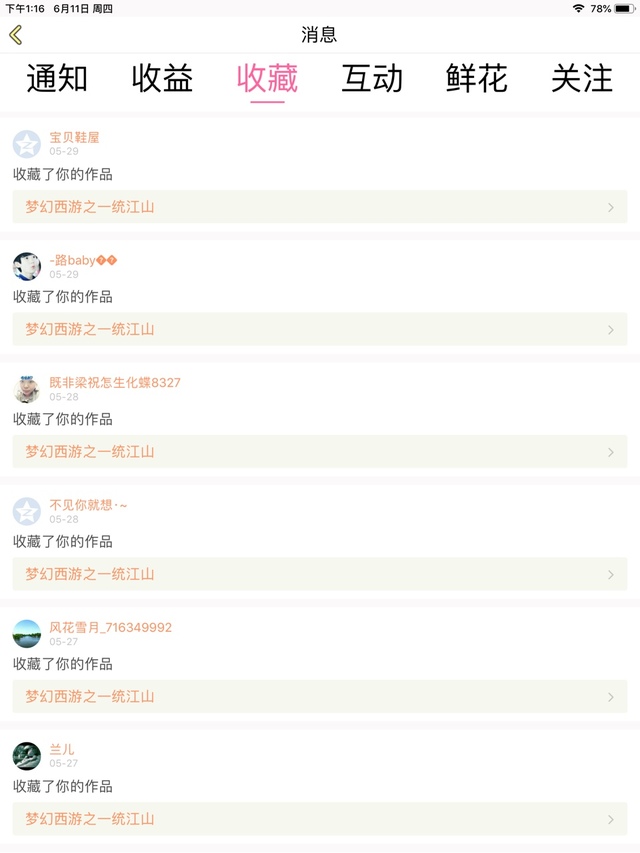
Task: Expand chevron on 宝贝鞋屋's work row
Action: (x=611, y=207)
